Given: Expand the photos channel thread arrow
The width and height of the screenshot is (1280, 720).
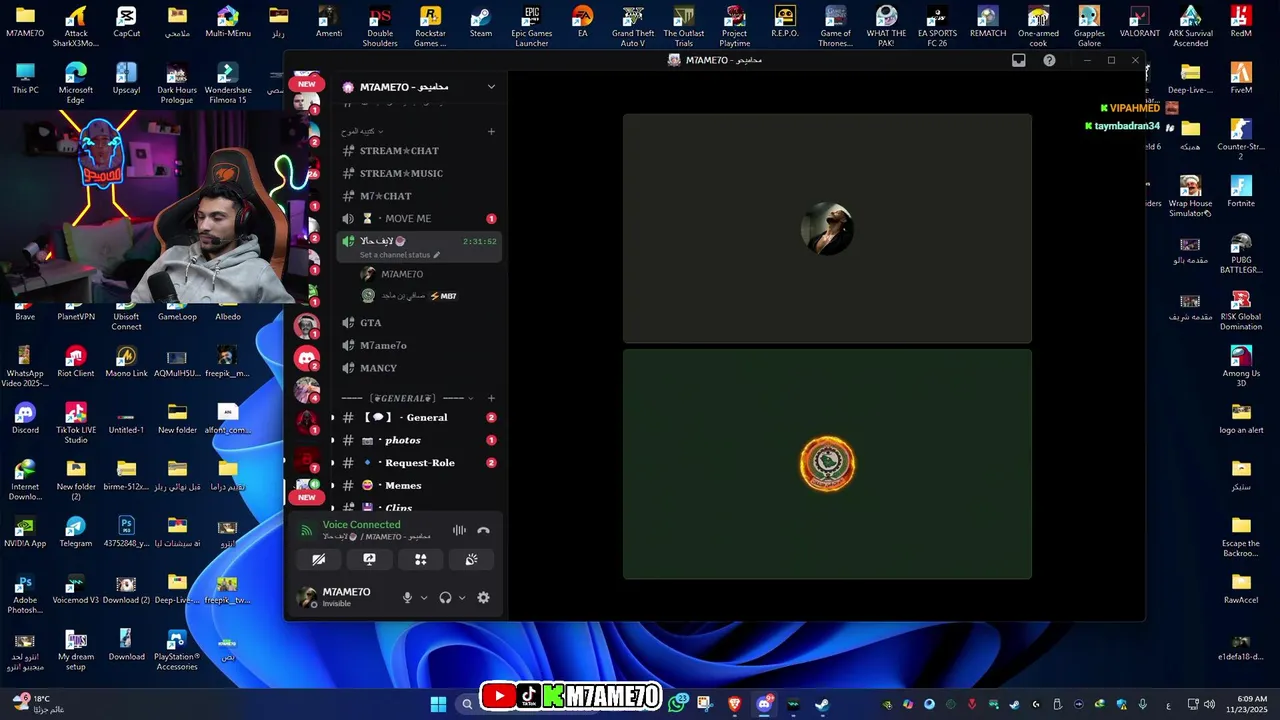Looking at the screenshot, I should click(333, 441).
